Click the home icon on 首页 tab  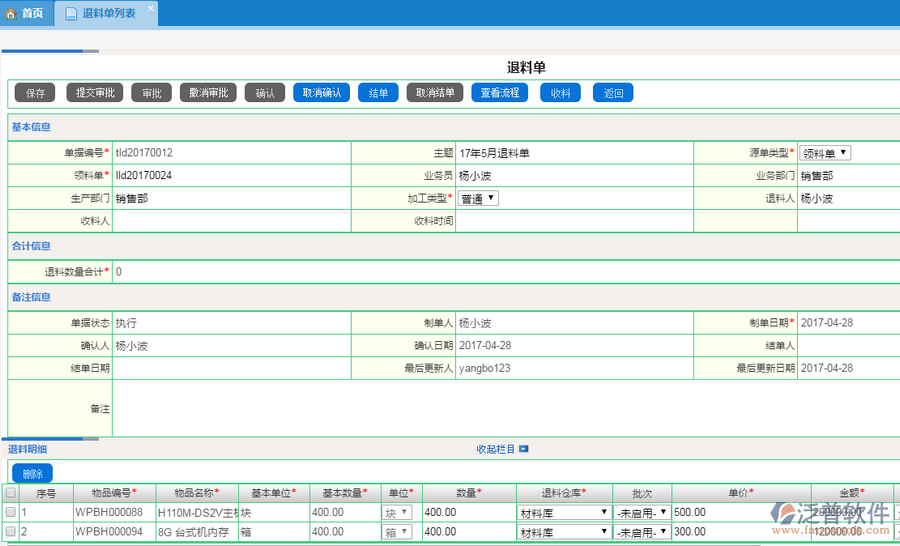pos(12,13)
